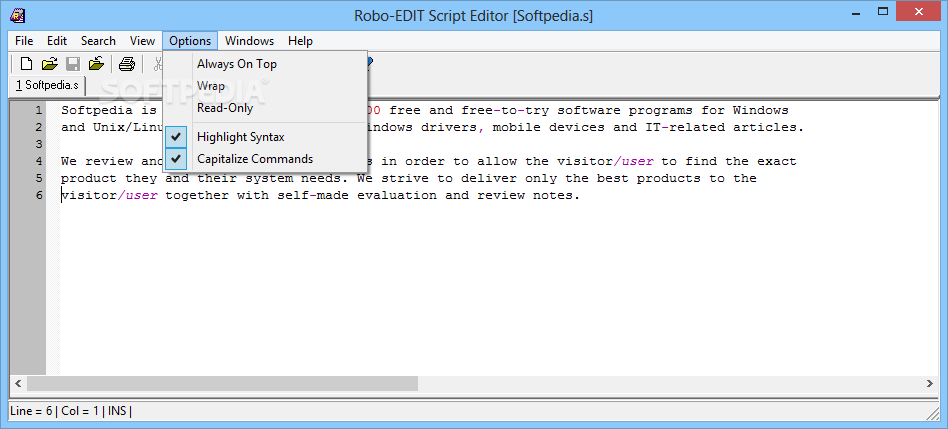
Task: Click line number 3 in the gutter
Action: click(39, 144)
